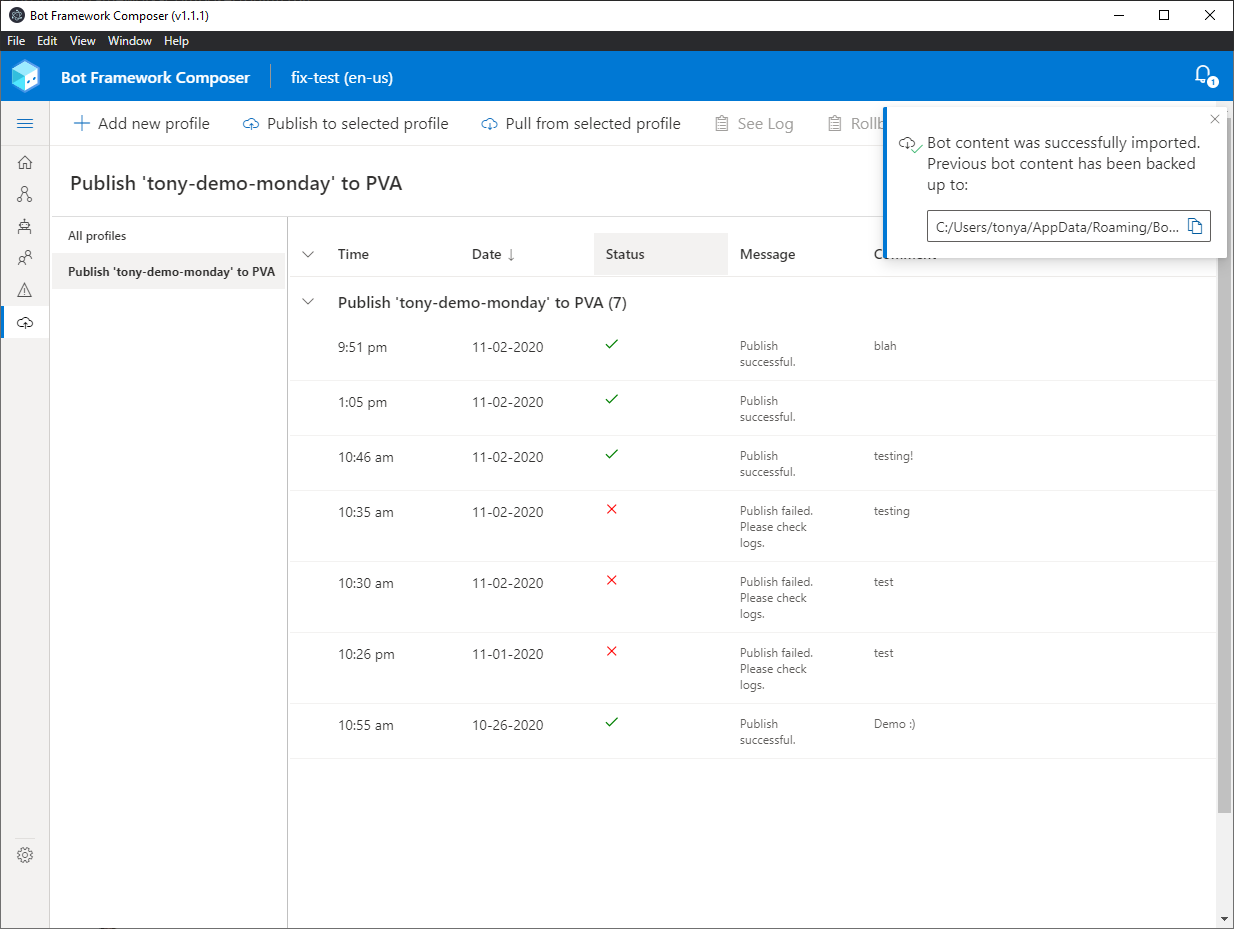Select 'tony-demo-monday' profile in left list

click(169, 272)
